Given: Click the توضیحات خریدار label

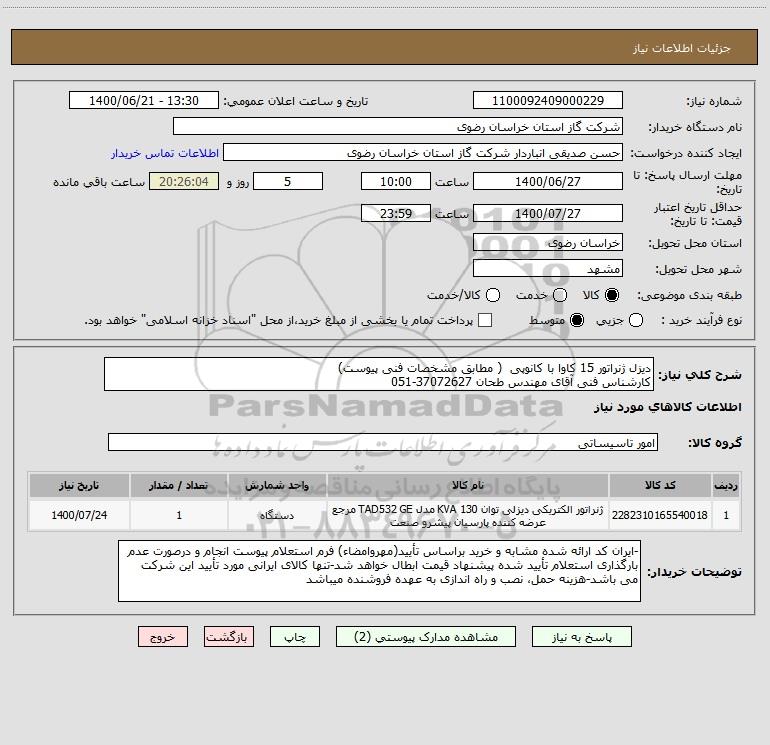Looking at the screenshot, I should (694, 572).
